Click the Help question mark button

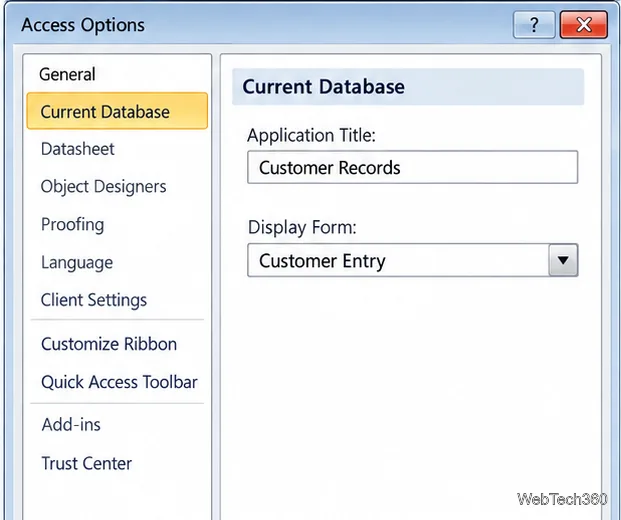point(534,25)
